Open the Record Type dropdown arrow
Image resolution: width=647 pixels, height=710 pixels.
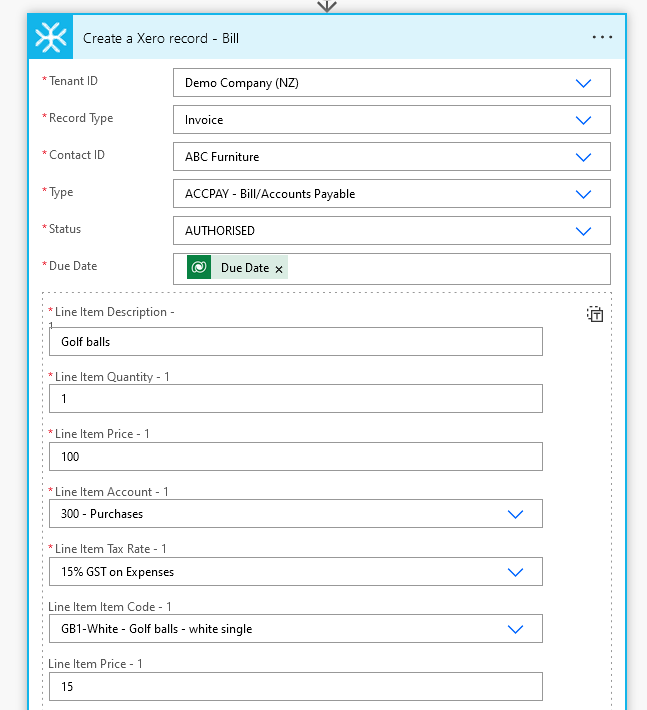pos(583,120)
